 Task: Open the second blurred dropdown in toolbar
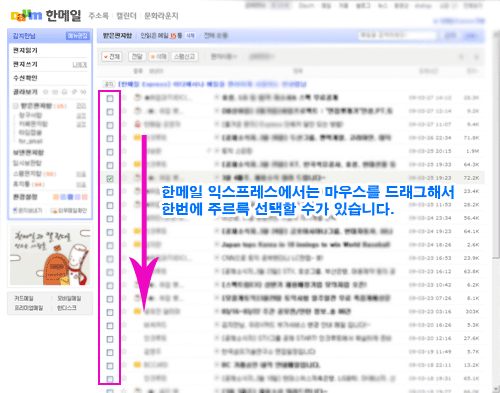[261, 57]
